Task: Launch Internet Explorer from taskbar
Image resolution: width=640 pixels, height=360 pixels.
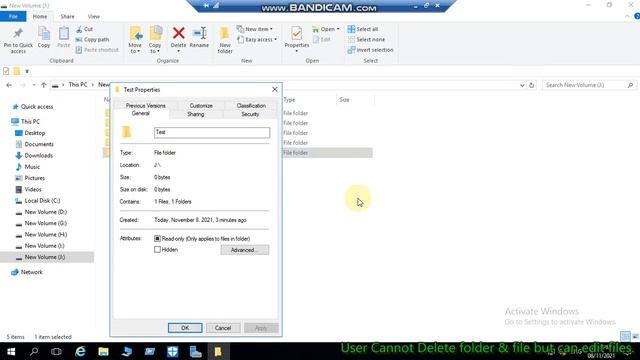Action: click(80, 351)
